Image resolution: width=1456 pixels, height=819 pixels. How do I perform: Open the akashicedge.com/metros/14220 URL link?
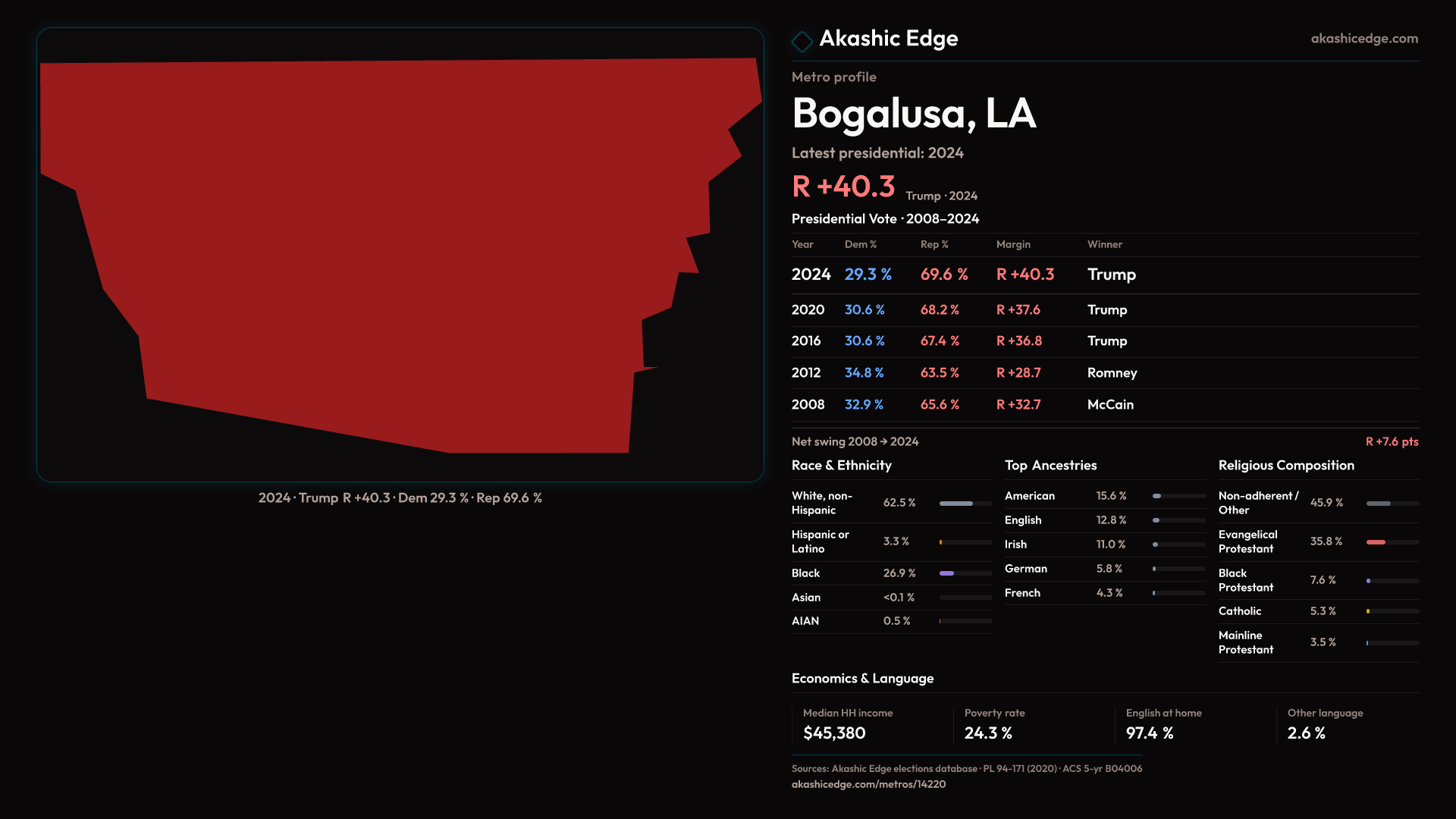click(868, 784)
